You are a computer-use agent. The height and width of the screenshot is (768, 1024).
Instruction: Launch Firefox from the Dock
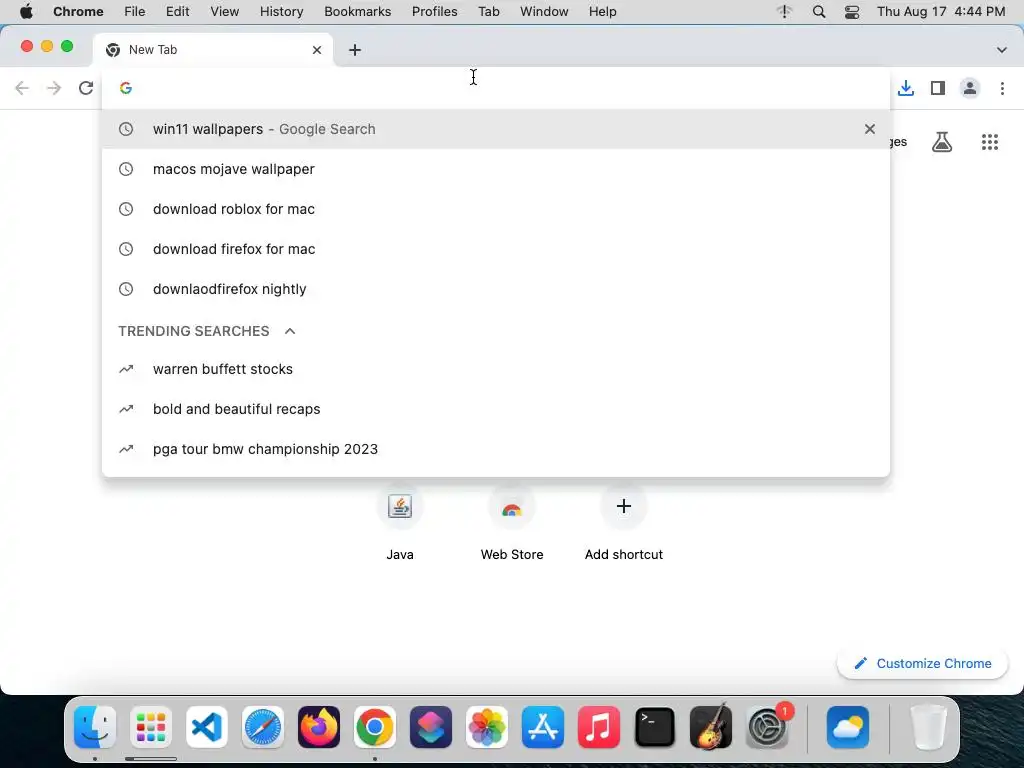pos(319,727)
